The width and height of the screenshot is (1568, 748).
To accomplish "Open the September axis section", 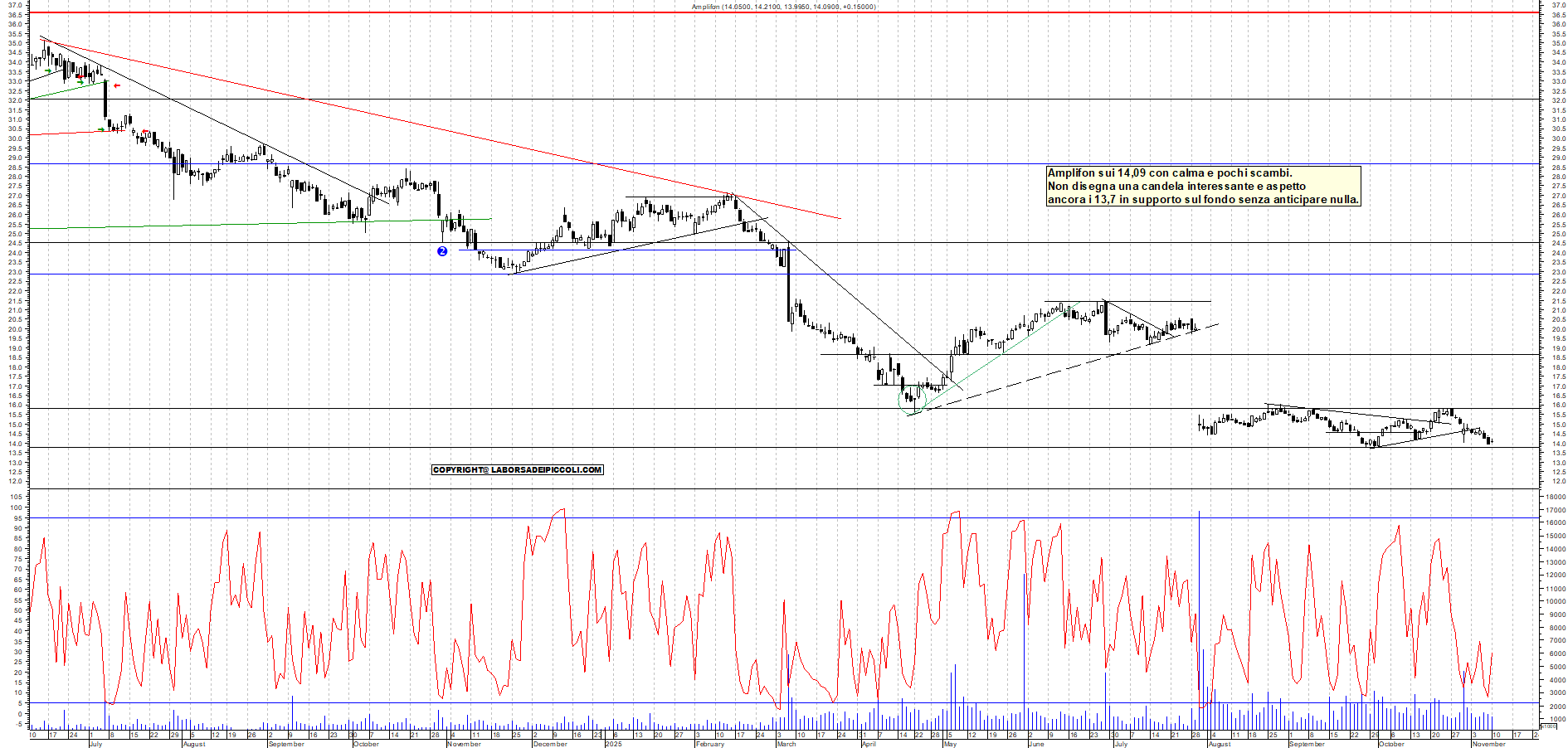I will coord(286,744).
